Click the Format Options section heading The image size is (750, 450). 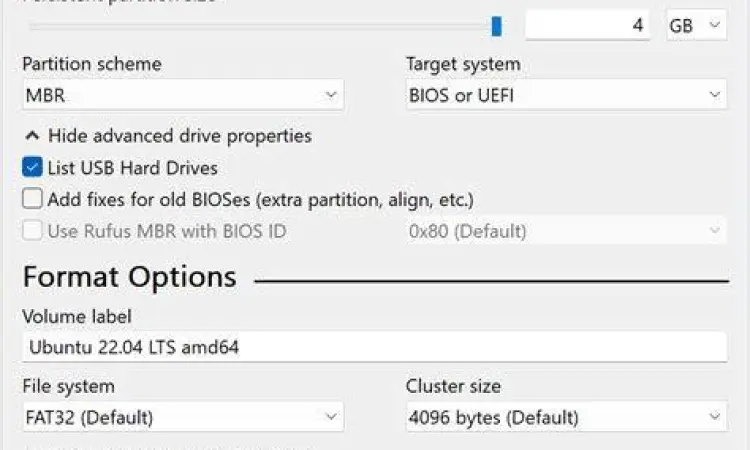[129, 277]
